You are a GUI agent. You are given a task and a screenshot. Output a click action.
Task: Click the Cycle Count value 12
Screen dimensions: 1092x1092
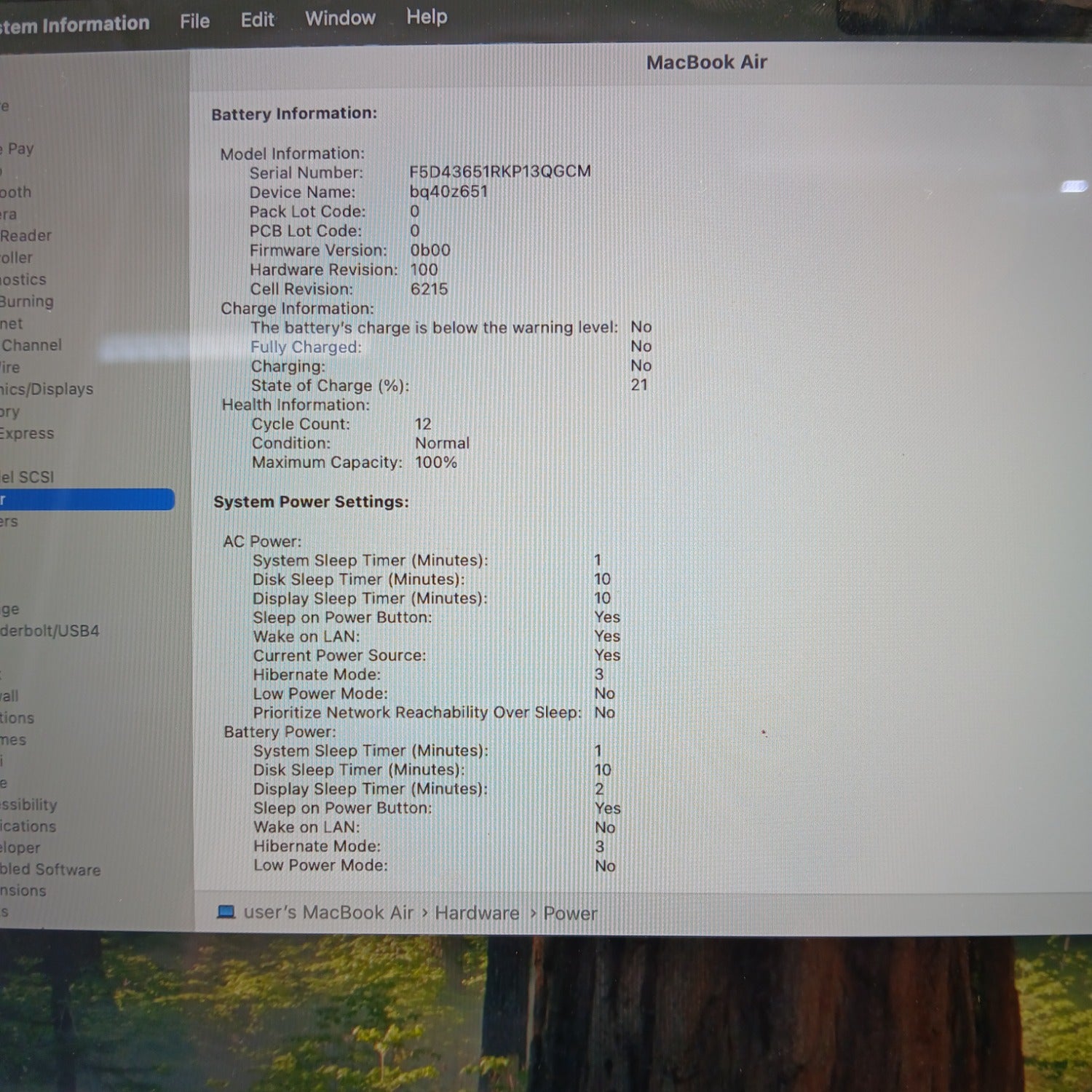click(x=423, y=424)
